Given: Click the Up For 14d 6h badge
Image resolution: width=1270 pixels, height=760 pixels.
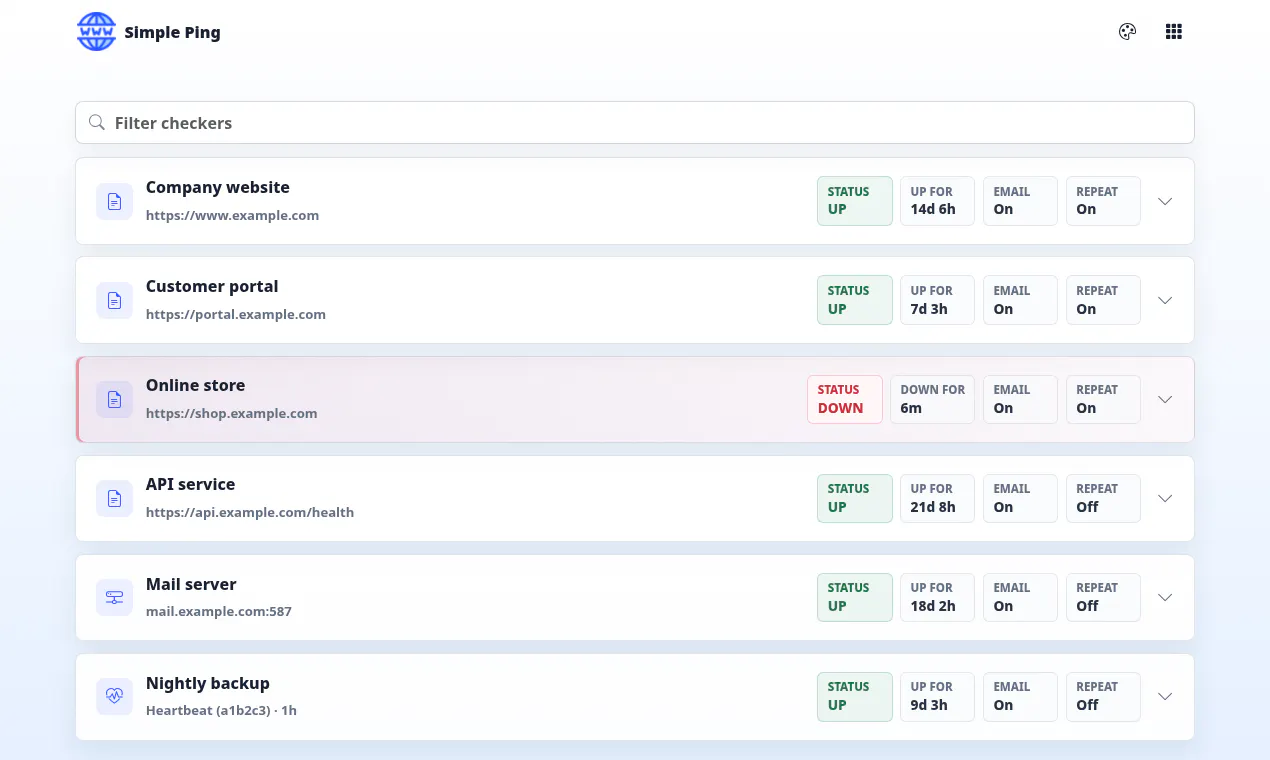Looking at the screenshot, I should [x=937, y=201].
